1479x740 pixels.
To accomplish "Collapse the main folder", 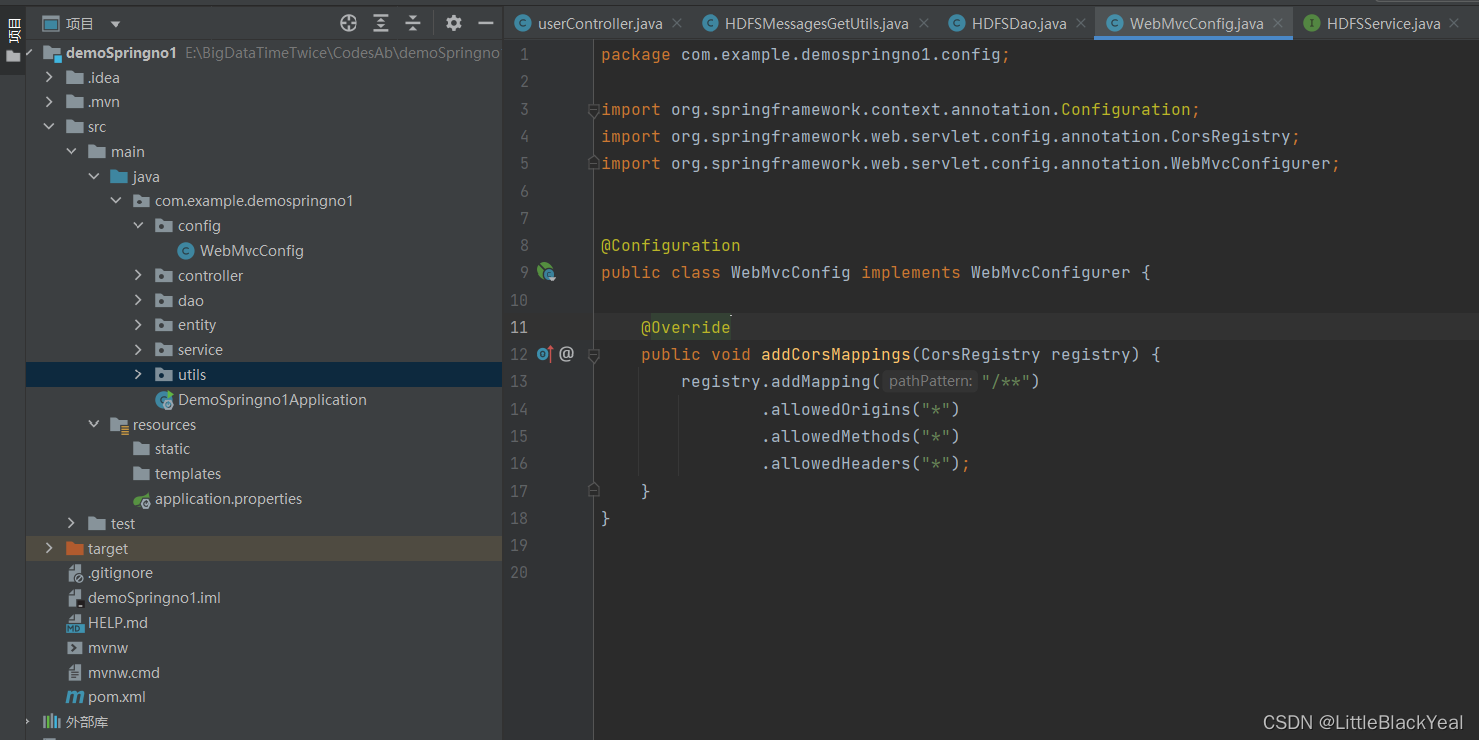I will pyautogui.click(x=71, y=152).
